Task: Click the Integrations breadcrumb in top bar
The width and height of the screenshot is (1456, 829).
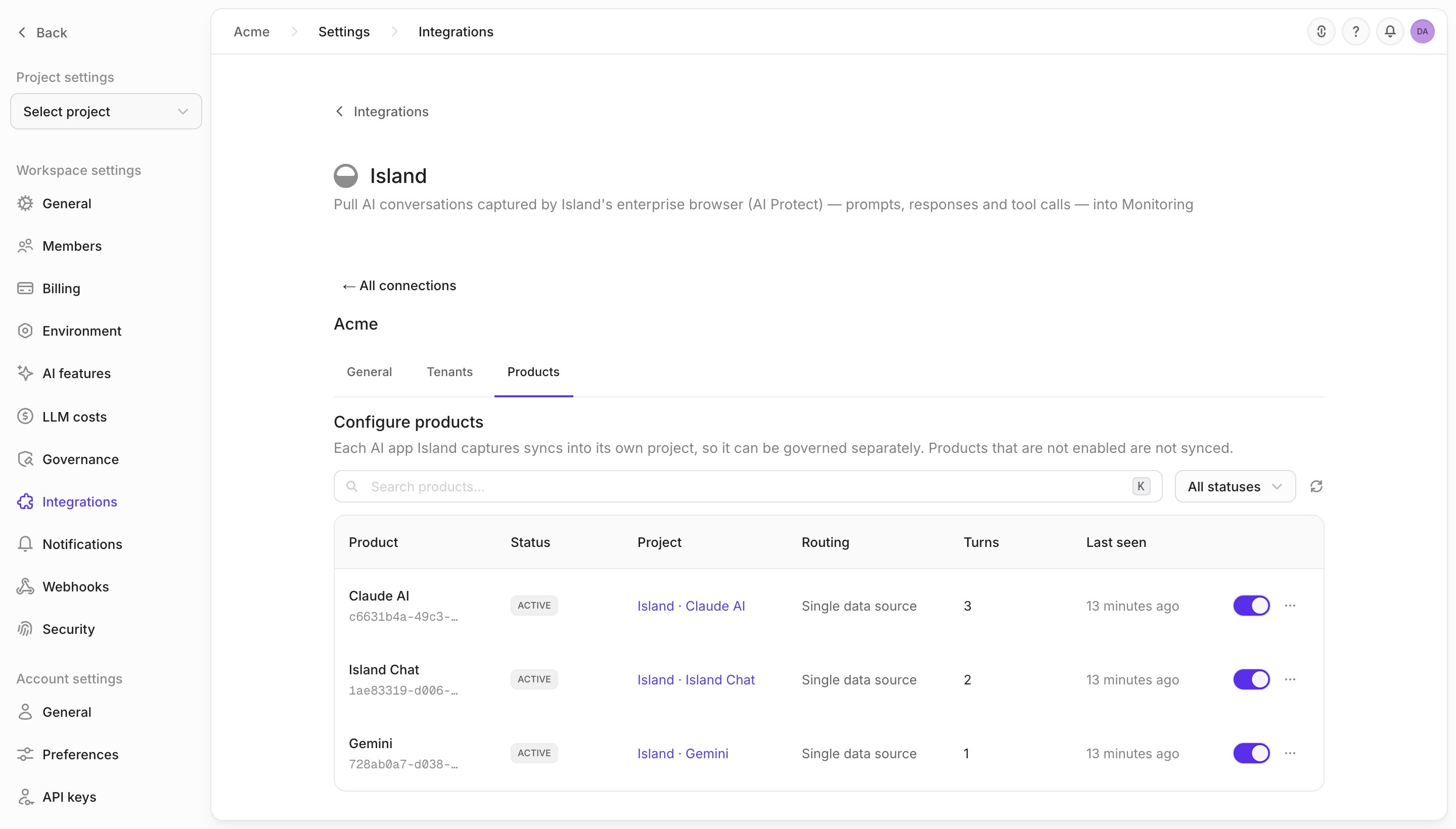Action: 456,31
